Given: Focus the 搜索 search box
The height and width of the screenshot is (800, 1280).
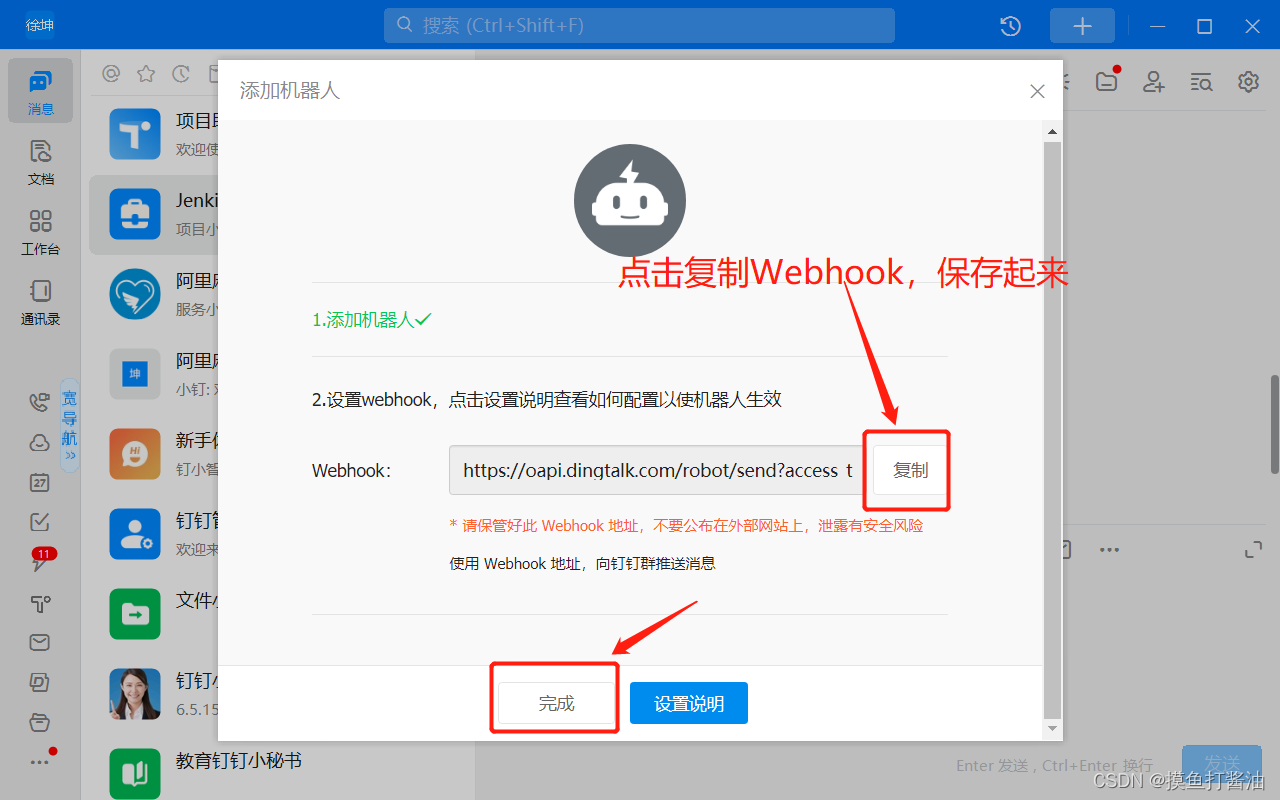Looking at the screenshot, I should point(639,25).
